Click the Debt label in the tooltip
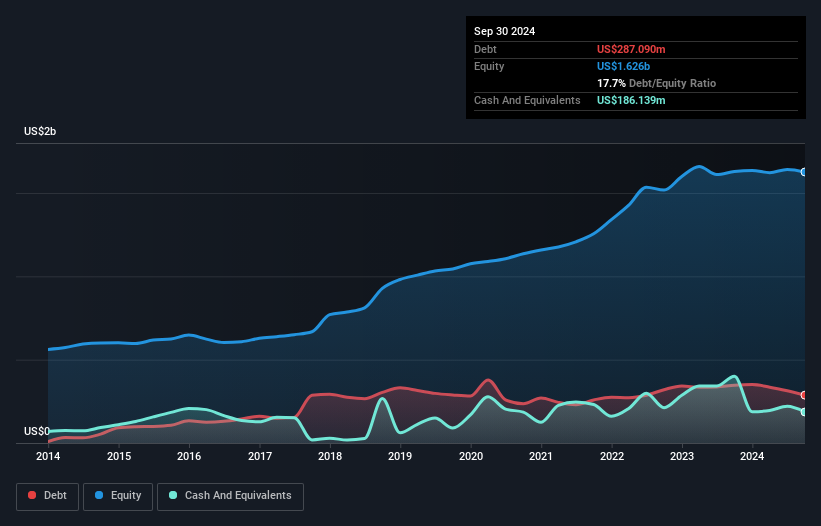Image resolution: width=821 pixels, height=526 pixels. 485,49
